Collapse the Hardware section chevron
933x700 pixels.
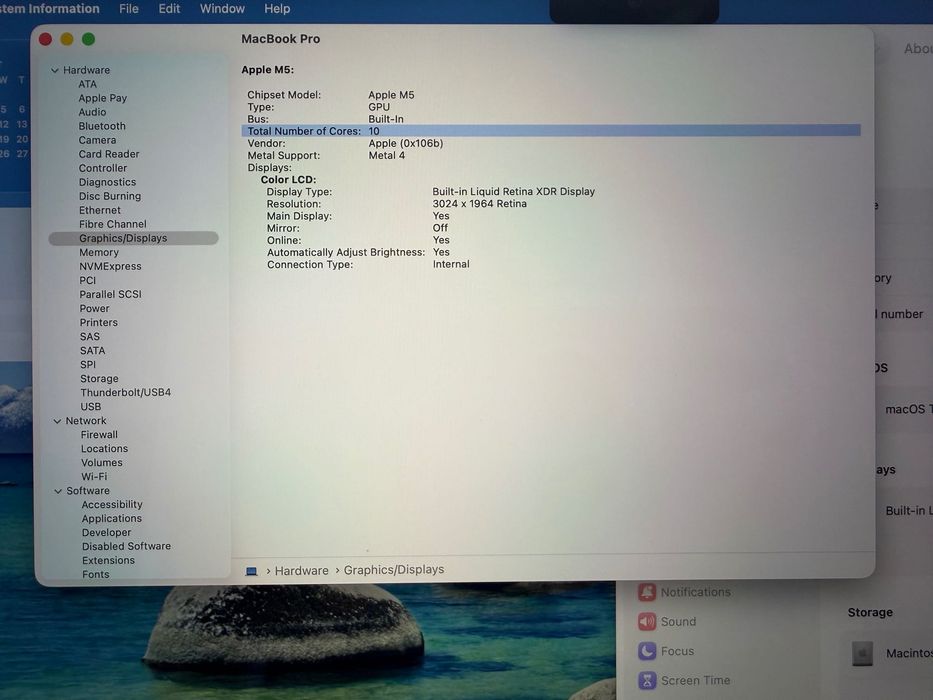(x=55, y=70)
